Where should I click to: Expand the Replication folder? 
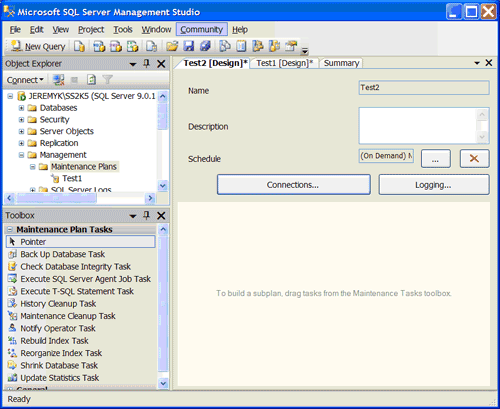(x=21, y=143)
